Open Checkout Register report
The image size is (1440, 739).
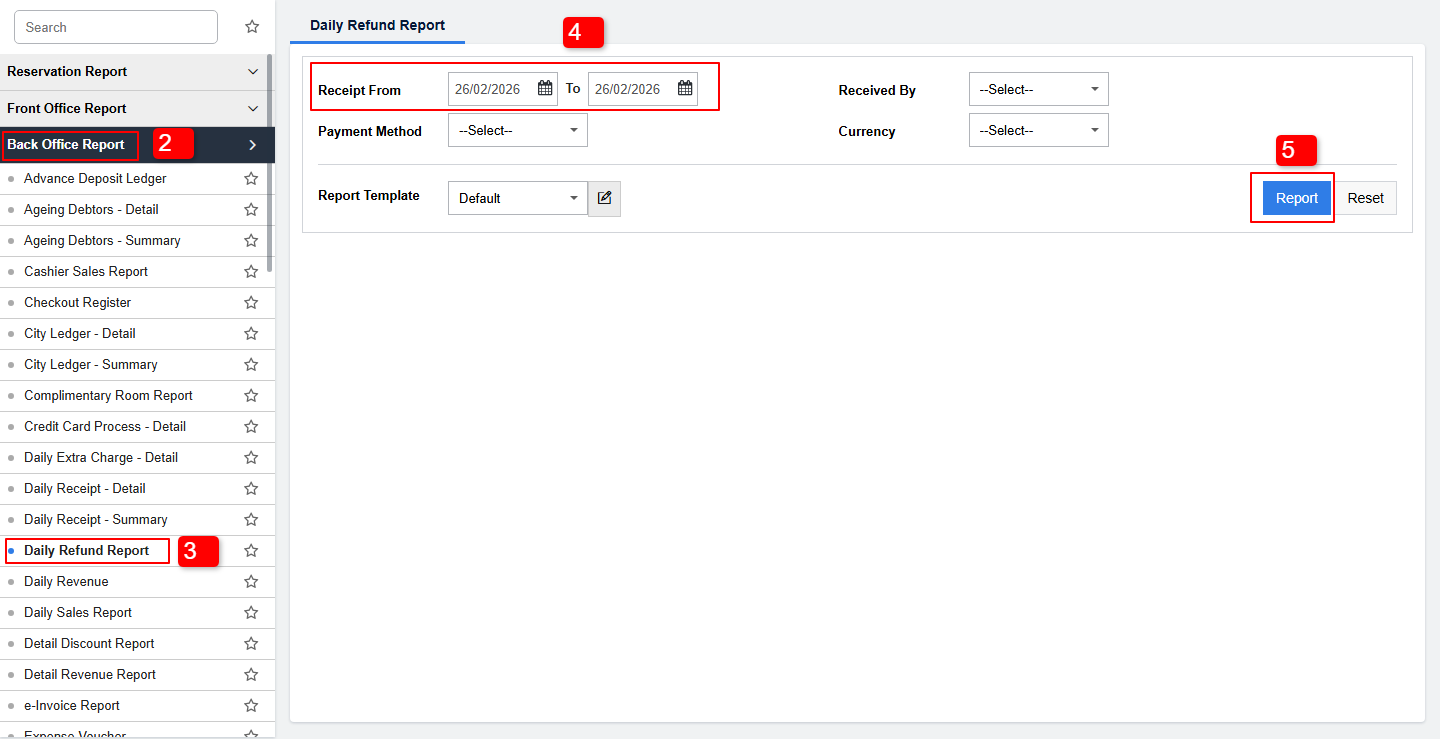[77, 303]
